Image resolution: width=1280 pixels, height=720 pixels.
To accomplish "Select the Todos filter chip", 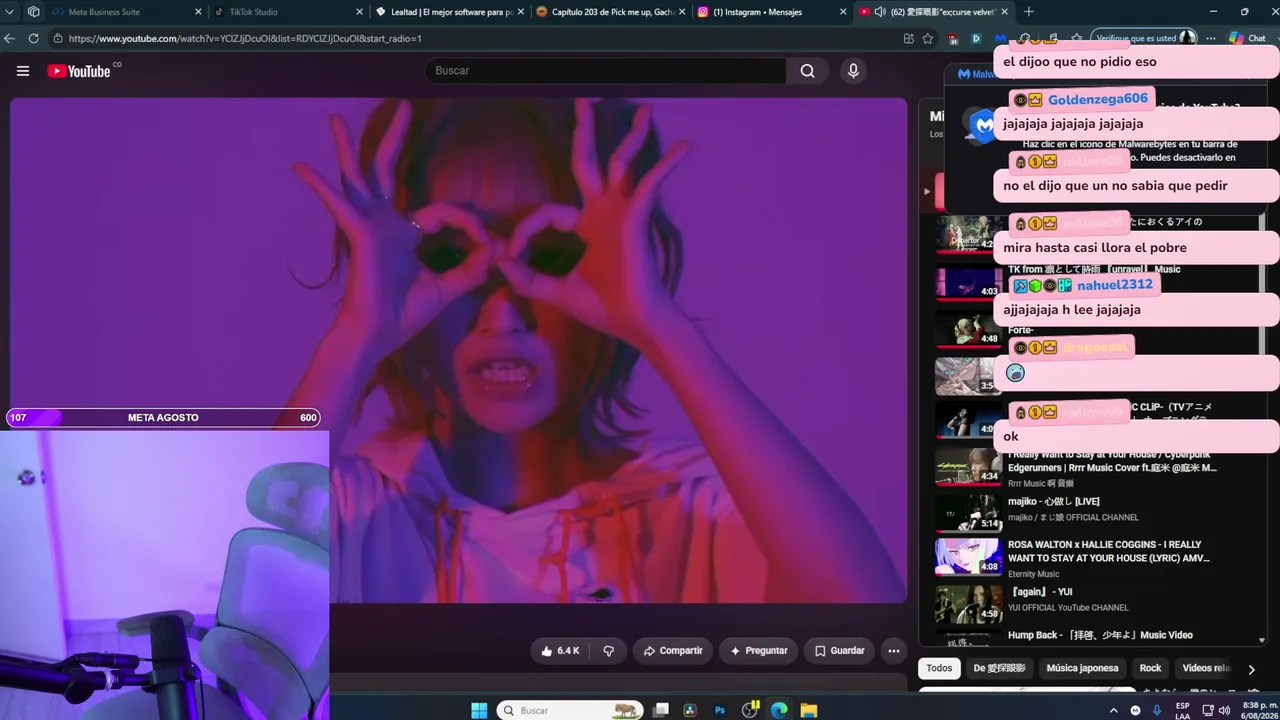I will click(939, 668).
